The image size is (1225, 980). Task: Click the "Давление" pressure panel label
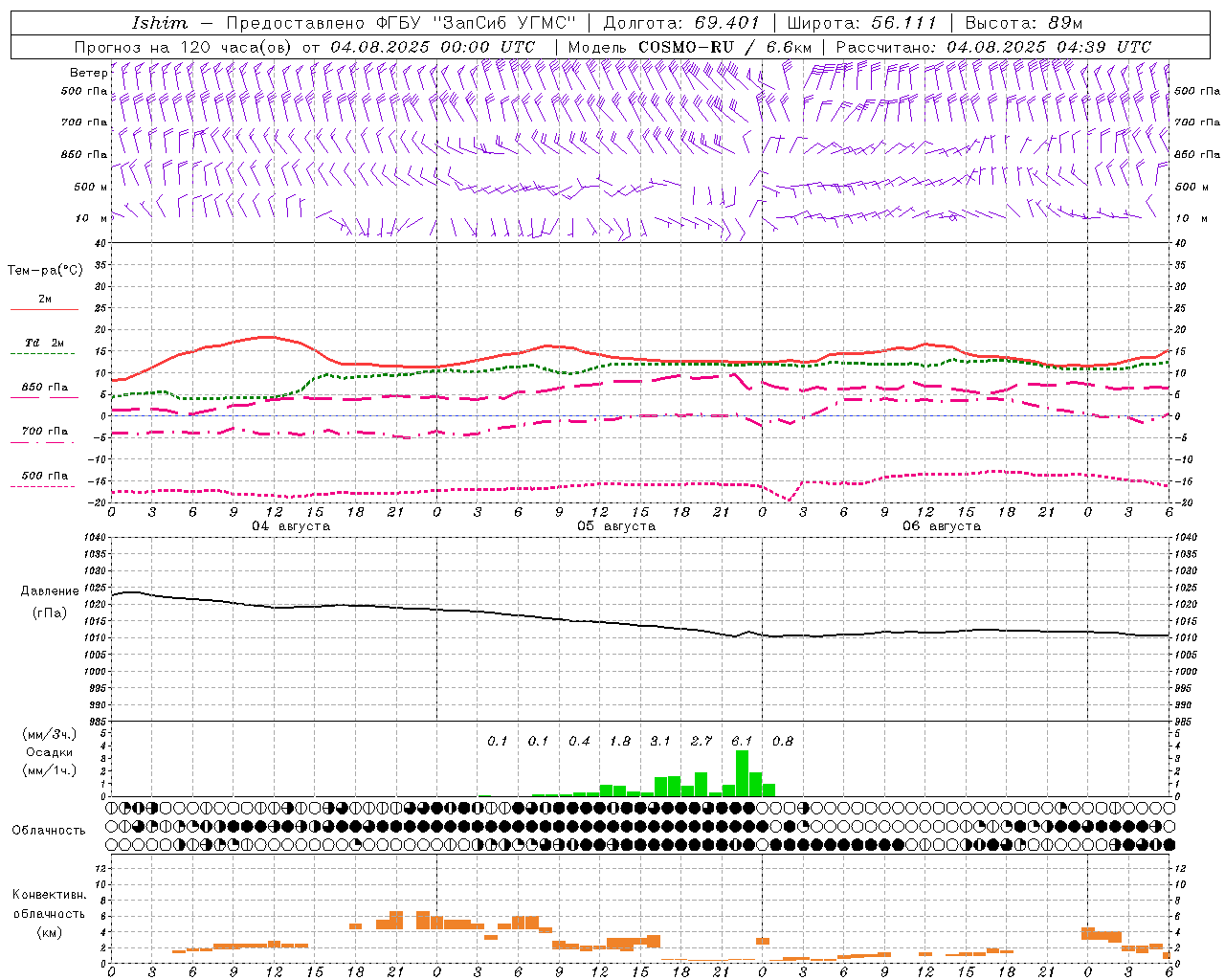[50, 591]
